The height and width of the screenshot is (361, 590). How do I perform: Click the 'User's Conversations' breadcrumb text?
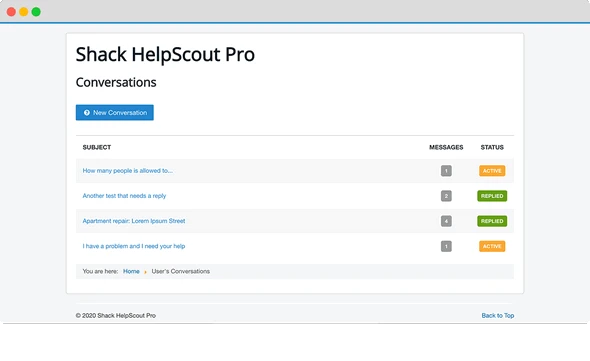181,271
